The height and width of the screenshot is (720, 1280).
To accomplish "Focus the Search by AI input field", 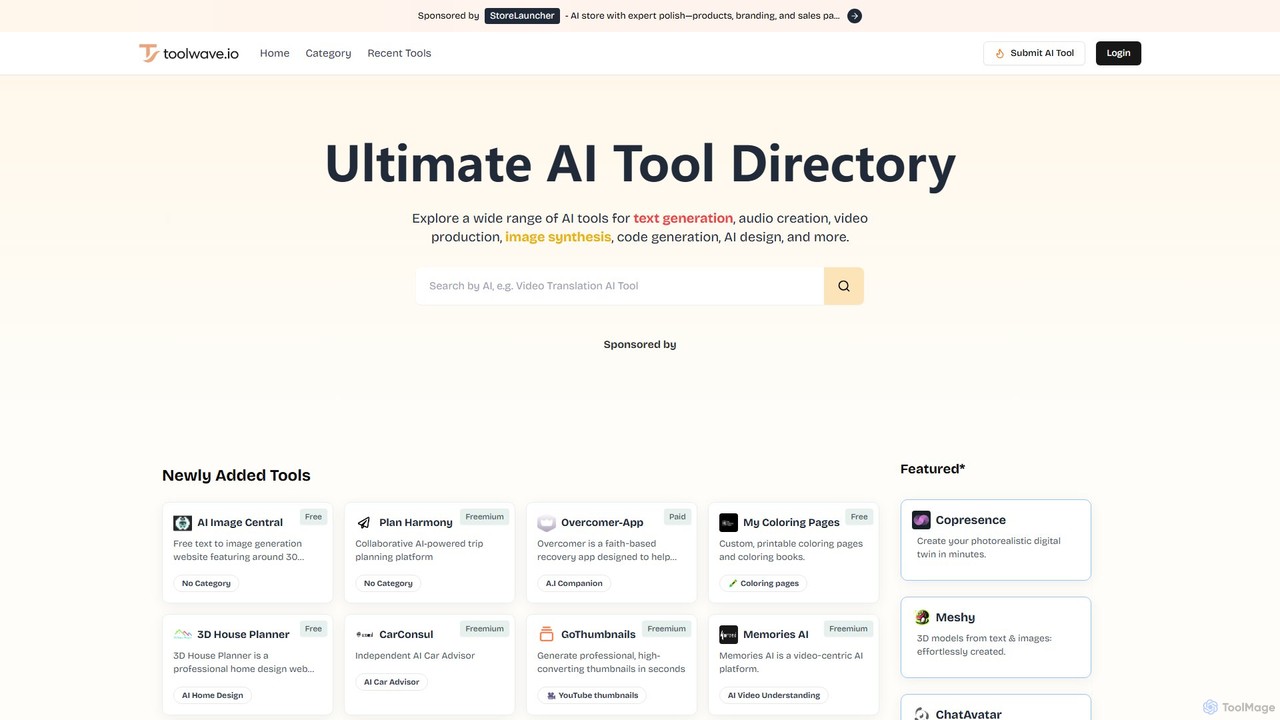I will pos(620,286).
